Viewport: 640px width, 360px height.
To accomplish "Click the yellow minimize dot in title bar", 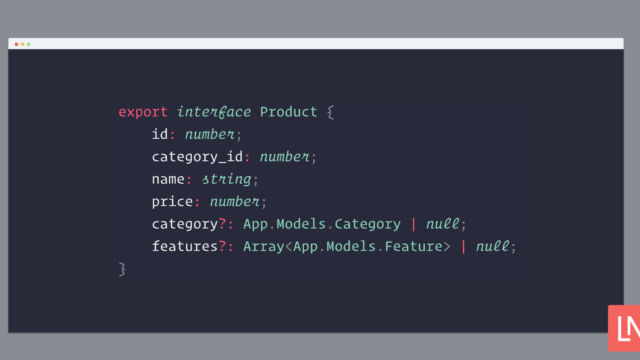I will point(22,44).
